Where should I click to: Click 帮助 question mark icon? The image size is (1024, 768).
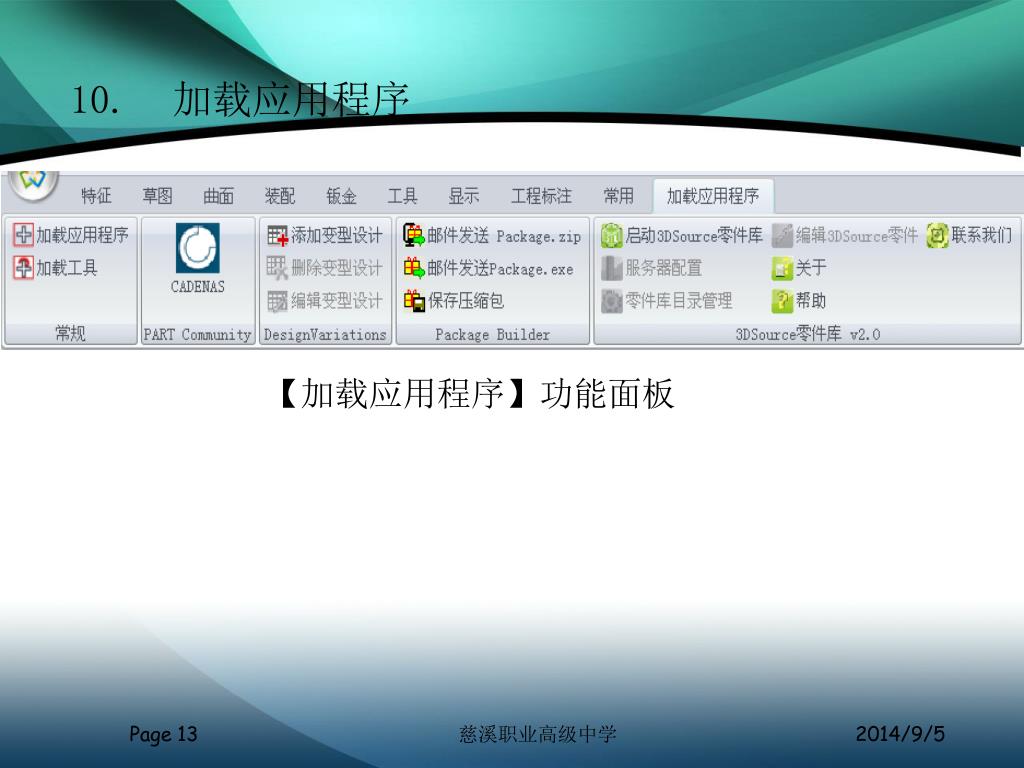782,301
